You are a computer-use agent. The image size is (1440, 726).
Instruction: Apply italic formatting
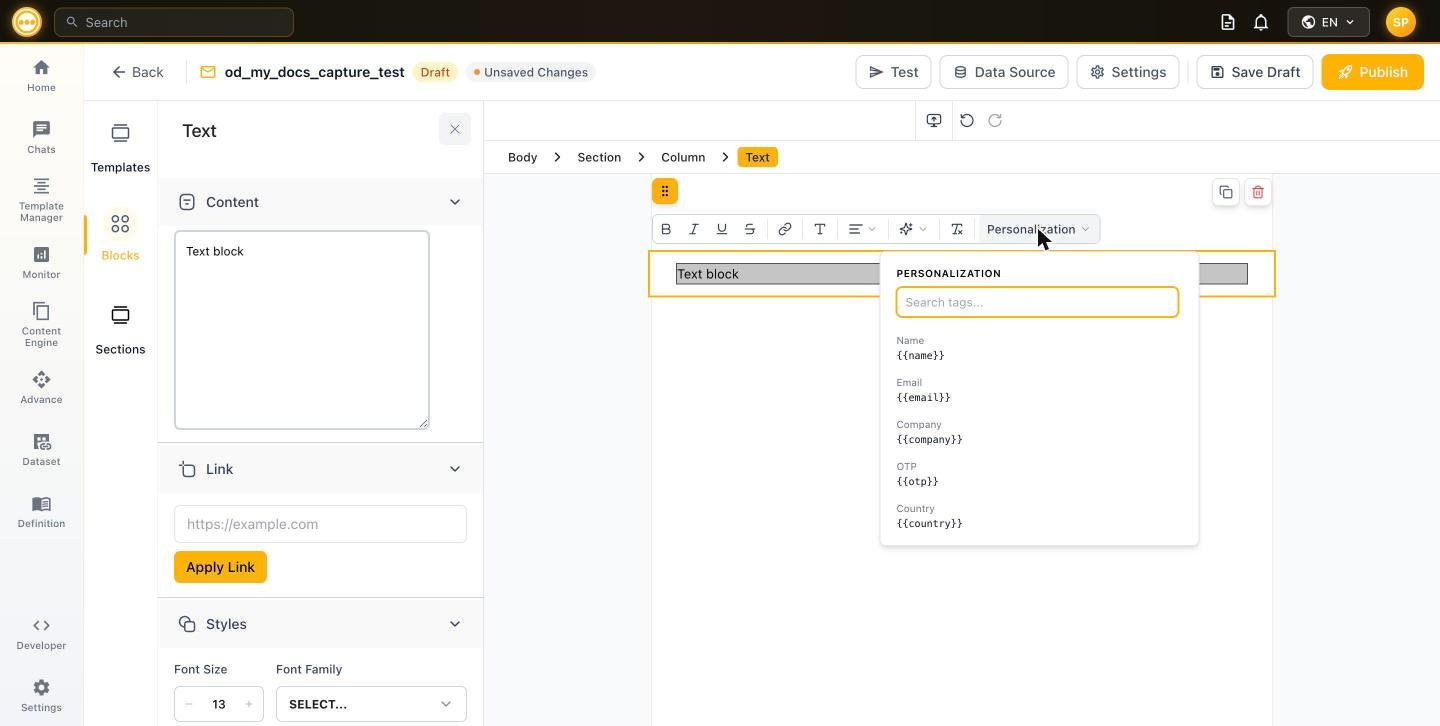coord(694,229)
